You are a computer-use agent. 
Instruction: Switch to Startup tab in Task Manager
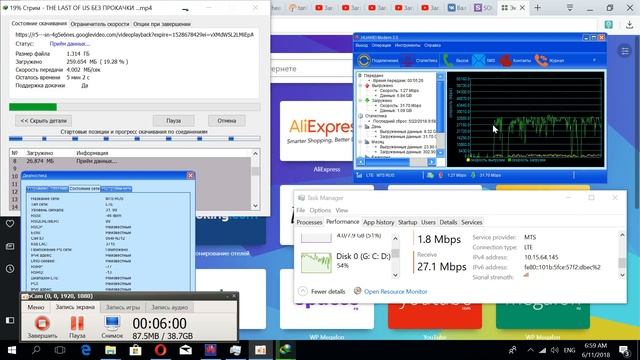pos(407,222)
